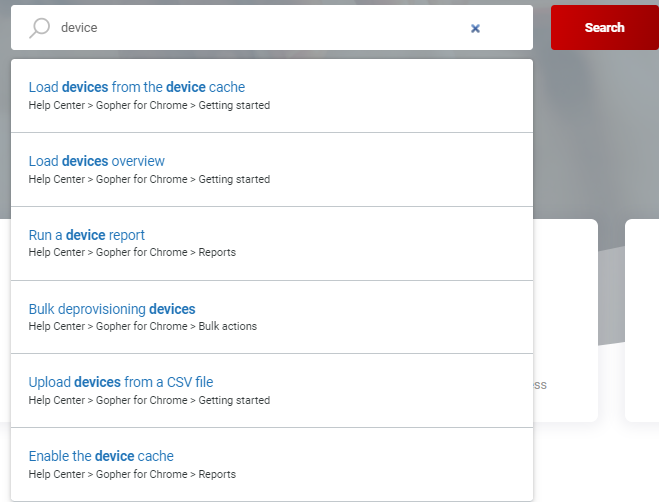
Task: Click the white card right of the suggestions list
Action: (x=565, y=320)
